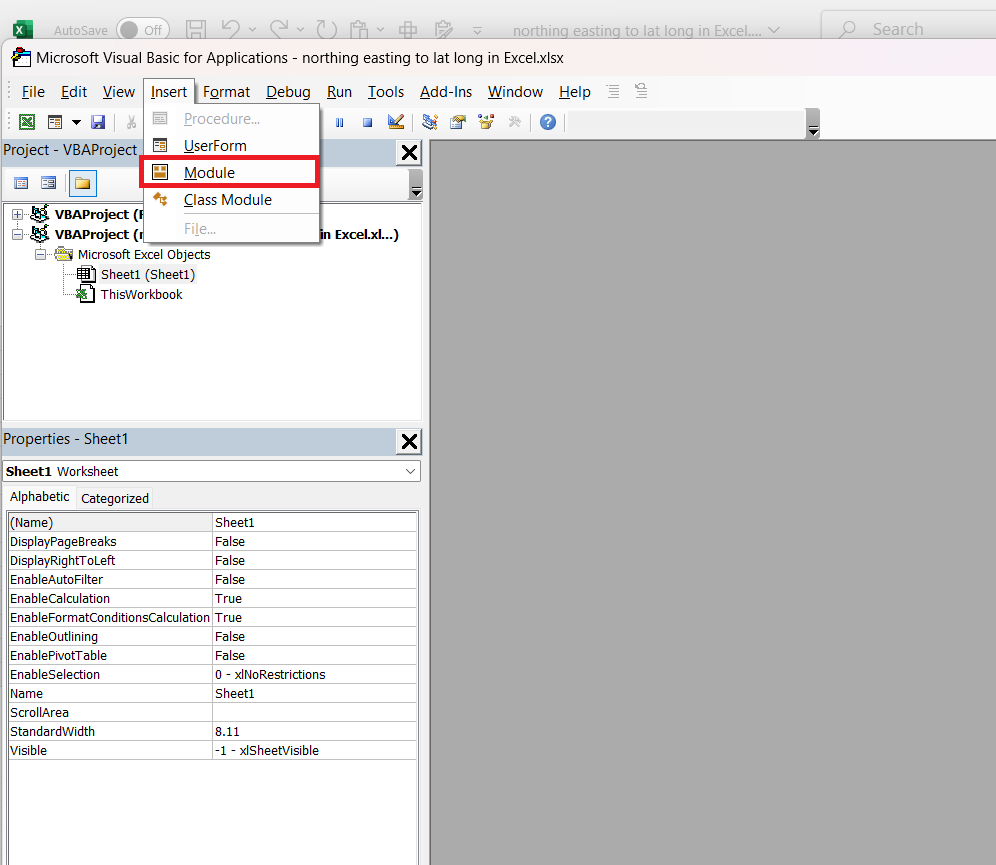The image size is (996, 865).
Task: Click the Break (pause) toolbar icon
Action: 340,123
